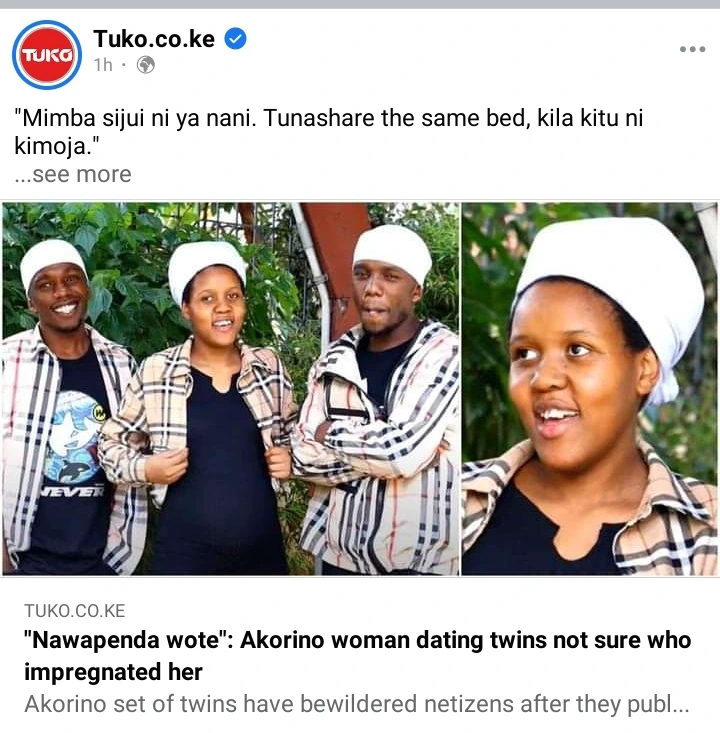Click the article description about Akorino twins
The height and width of the screenshot is (733, 720).
(x=357, y=704)
